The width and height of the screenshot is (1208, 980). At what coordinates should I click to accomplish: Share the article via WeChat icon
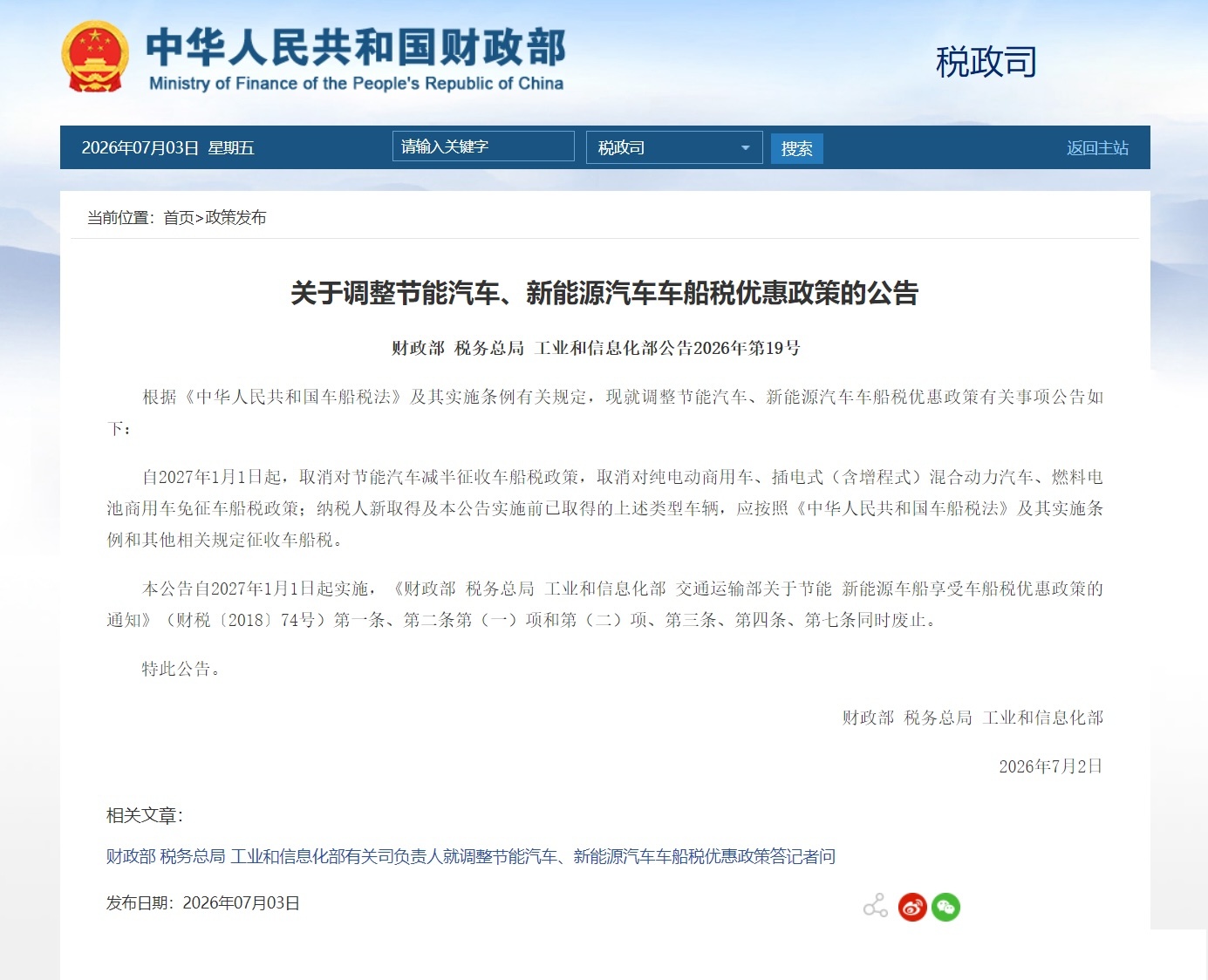tap(946, 907)
